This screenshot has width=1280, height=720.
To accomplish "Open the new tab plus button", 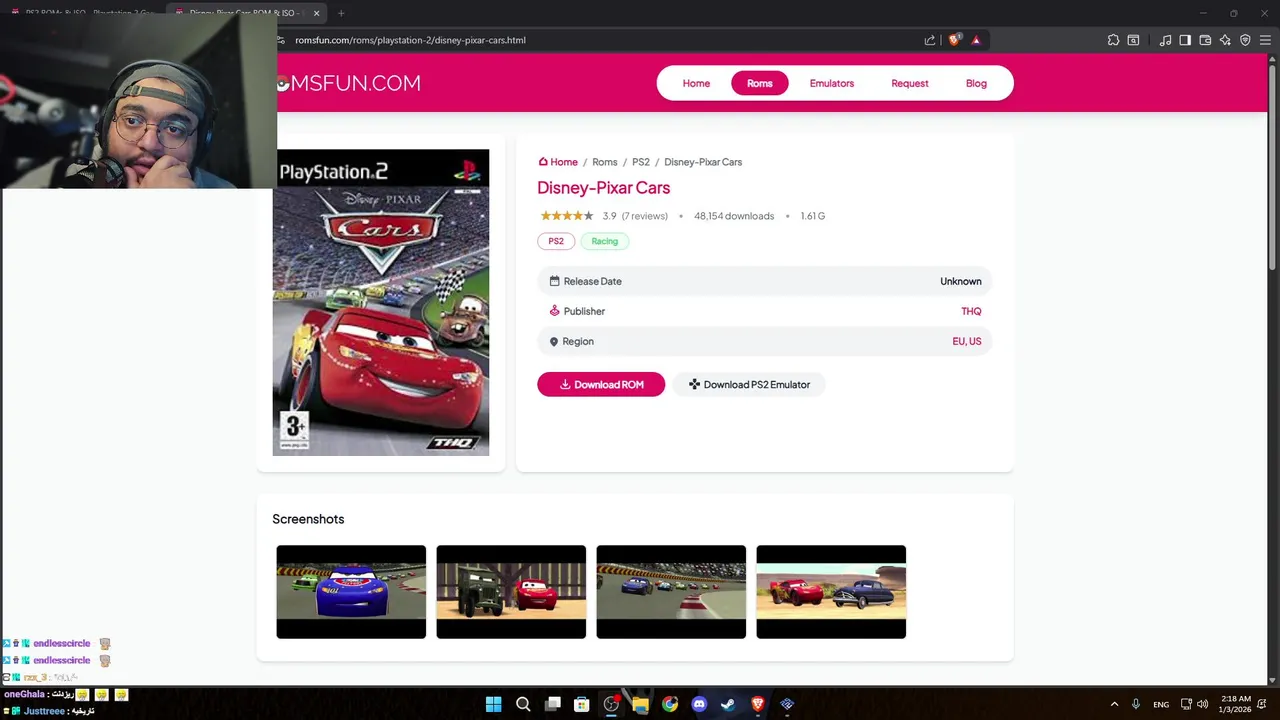I will coord(341,13).
